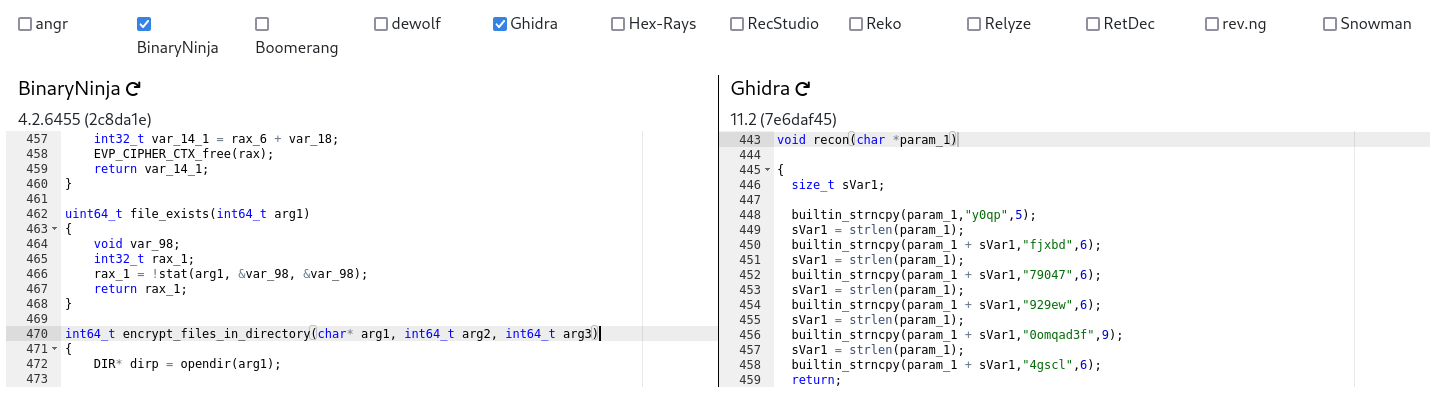Click the 'return;' line in Ghidra
The width and height of the screenshot is (1435, 394).
pyautogui.click(x=817, y=380)
